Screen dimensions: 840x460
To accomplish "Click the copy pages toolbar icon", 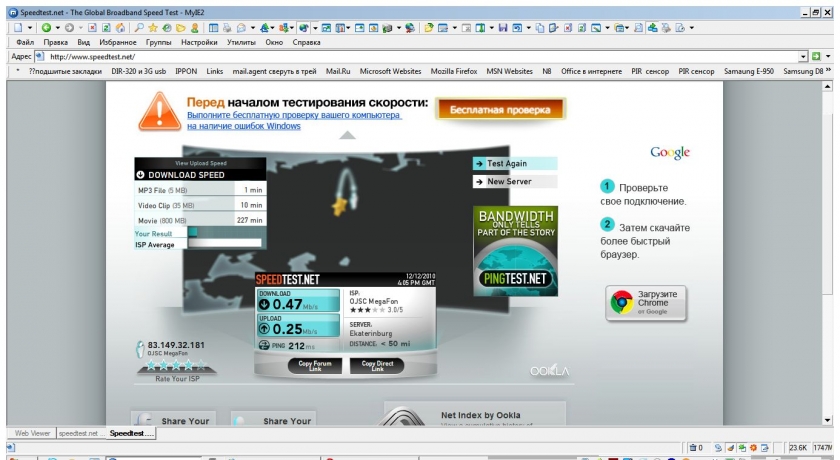I will coord(539,28).
